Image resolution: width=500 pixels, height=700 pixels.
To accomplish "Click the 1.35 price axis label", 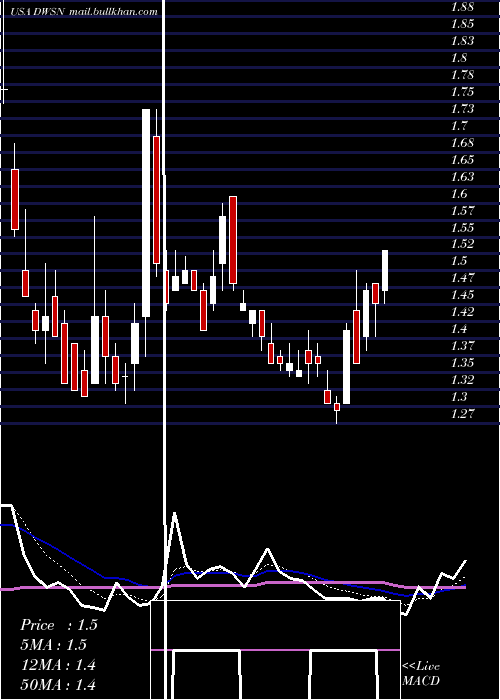I will click(462, 362).
